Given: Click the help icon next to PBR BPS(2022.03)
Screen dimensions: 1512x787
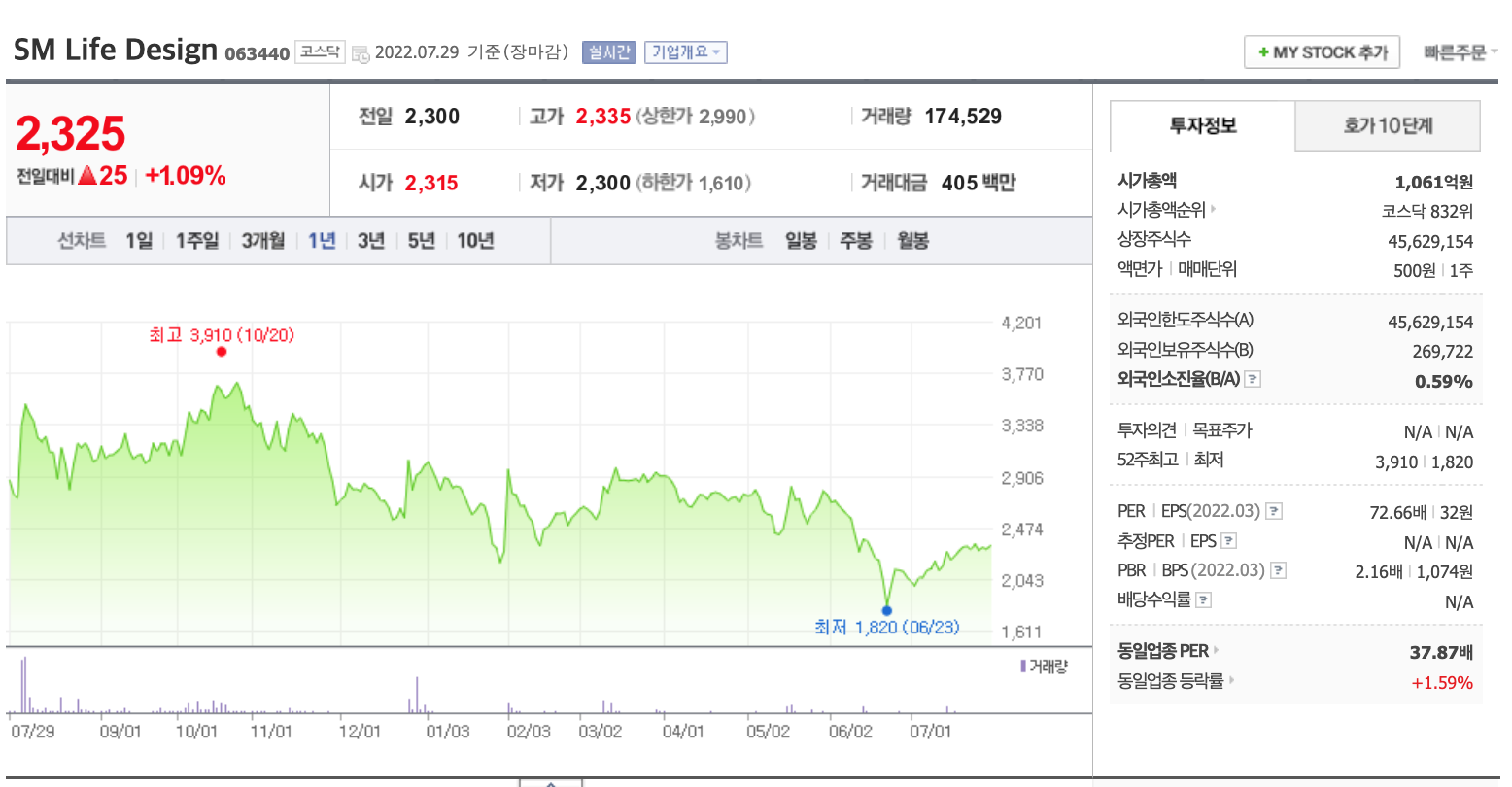Looking at the screenshot, I should 1278,571.
